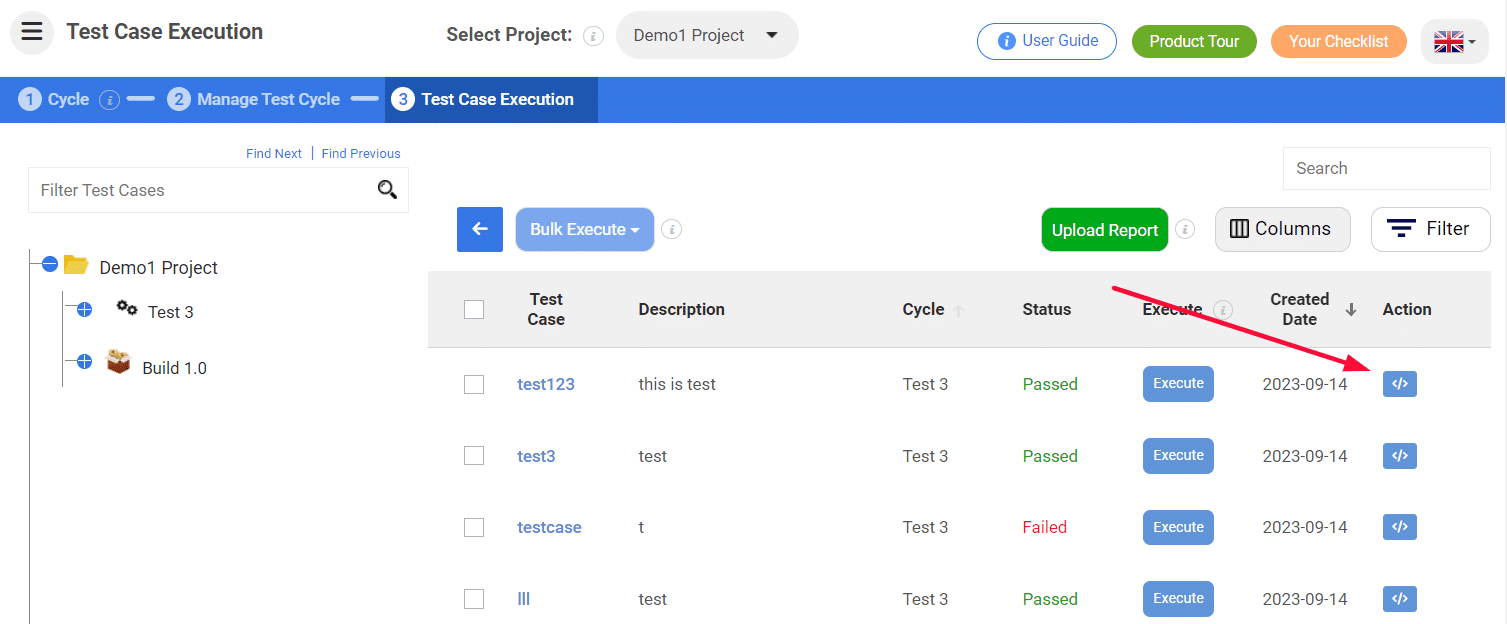Select the Build 1.0 tree item label
Viewport: 1507px width, 624px height.
[174, 368]
